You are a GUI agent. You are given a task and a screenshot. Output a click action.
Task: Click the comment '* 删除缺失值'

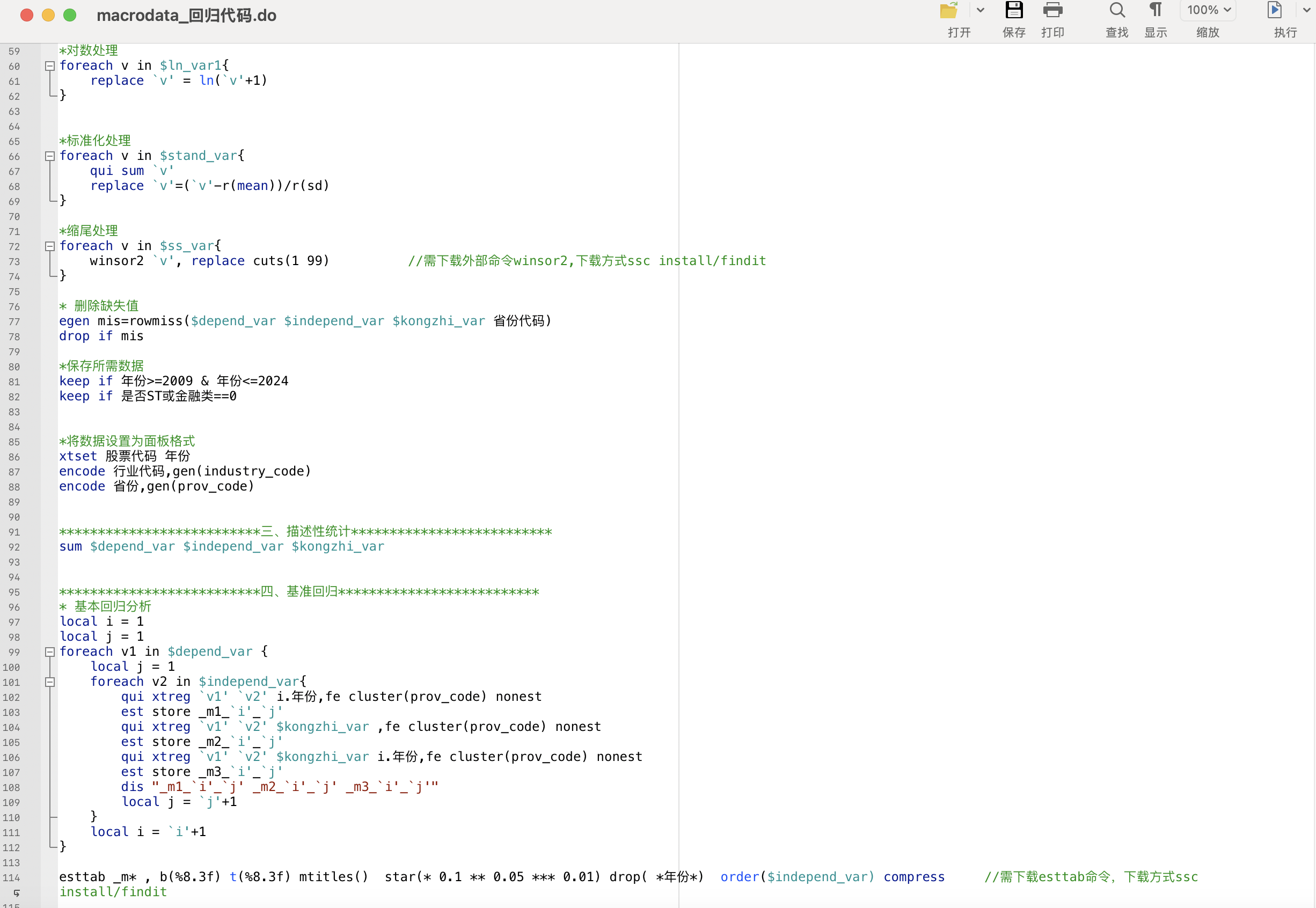coord(99,305)
